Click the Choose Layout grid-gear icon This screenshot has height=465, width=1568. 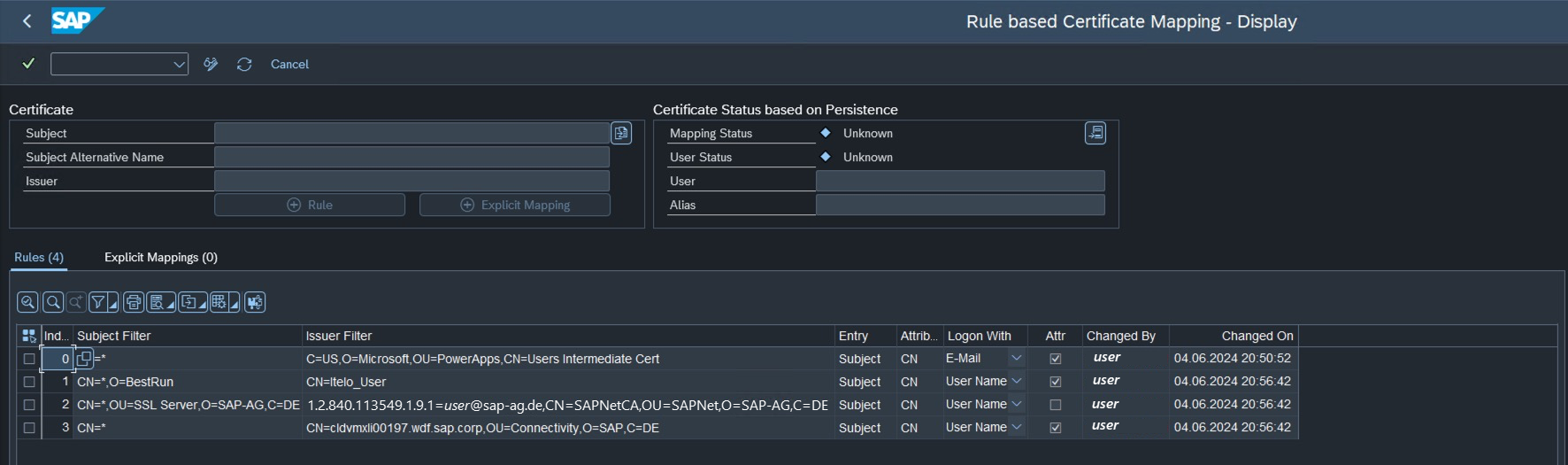point(219,302)
